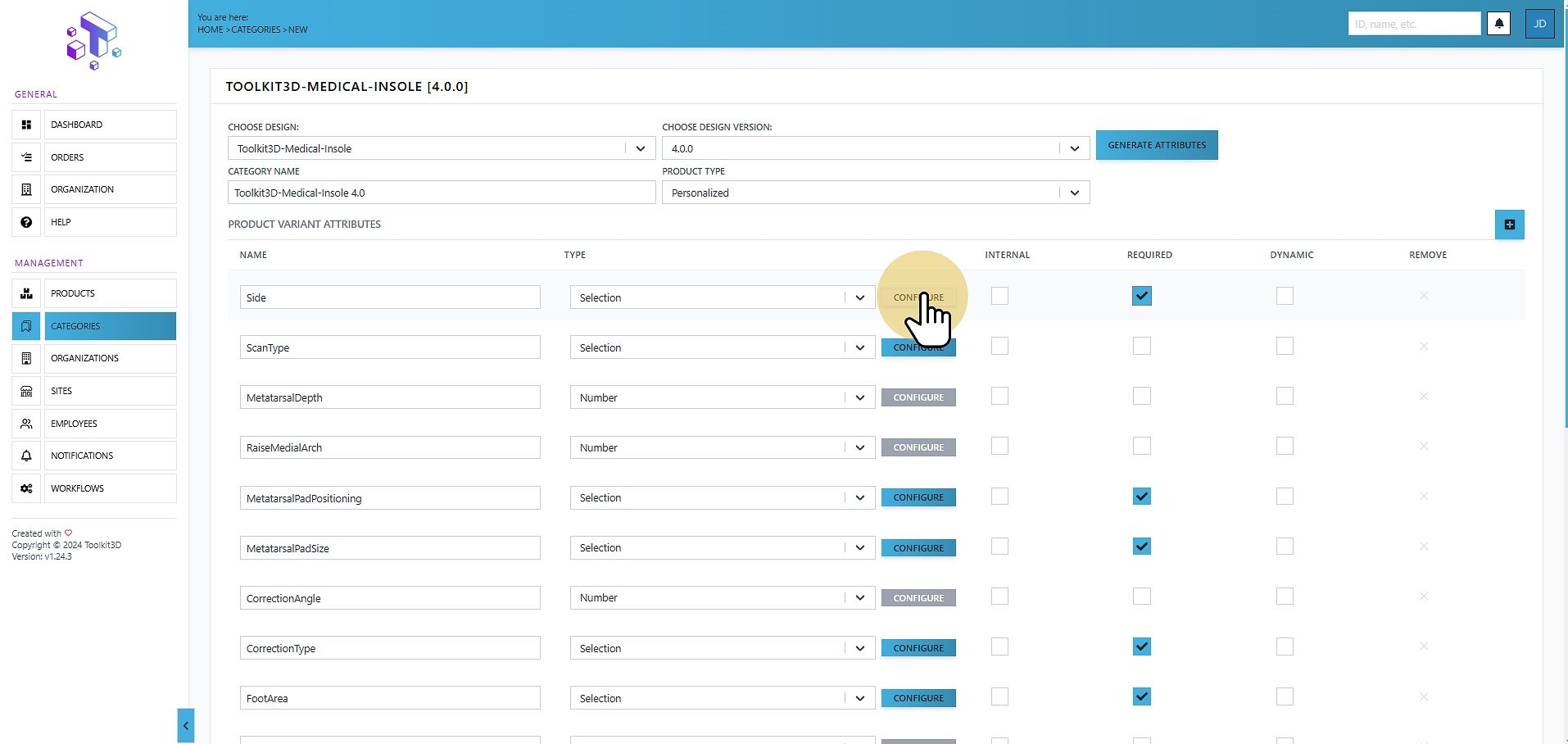Click the HOME breadcrumb link
Screen dimensions: 1568x744
210,29
